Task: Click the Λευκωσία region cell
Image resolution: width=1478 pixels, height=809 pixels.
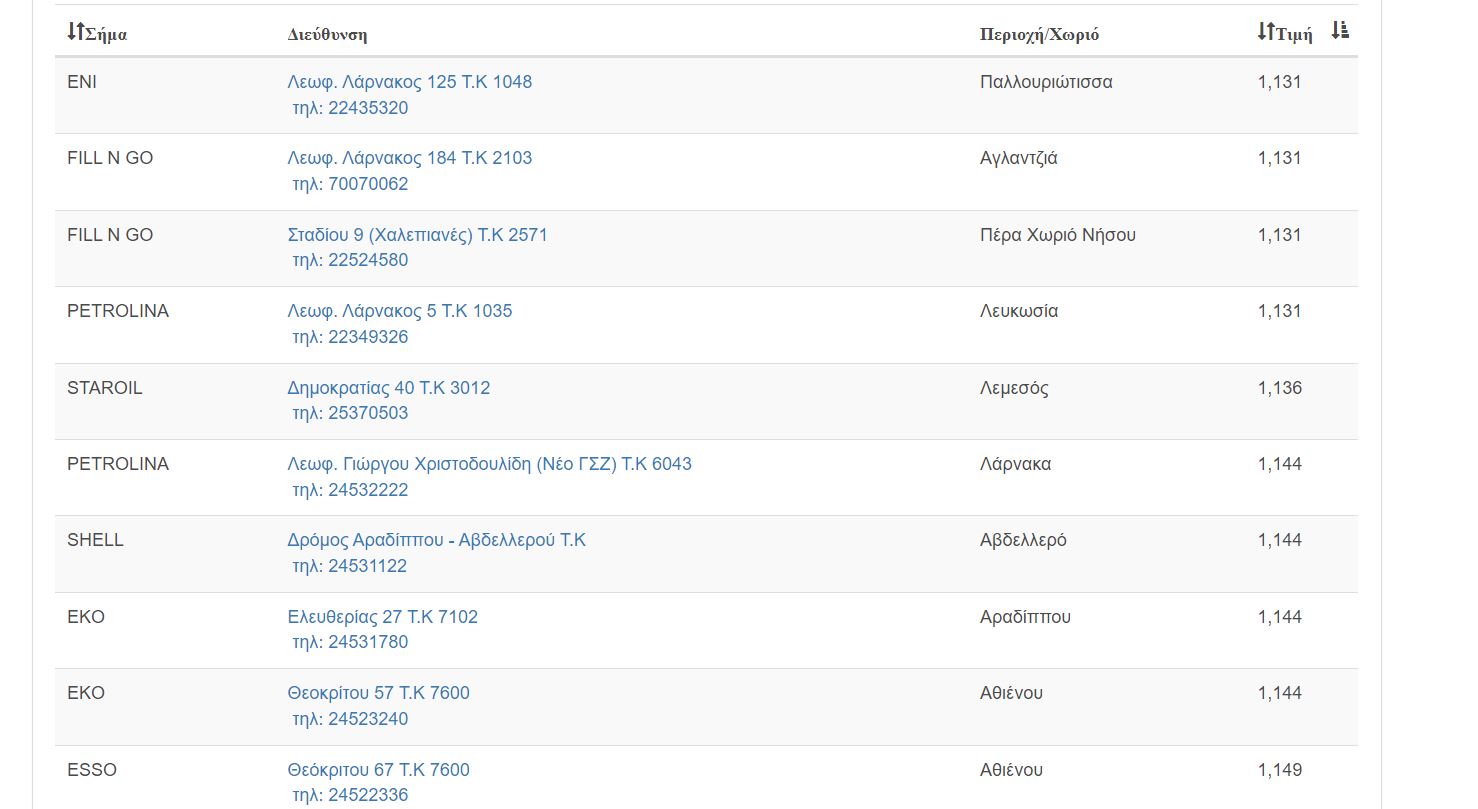Action: point(1019,311)
